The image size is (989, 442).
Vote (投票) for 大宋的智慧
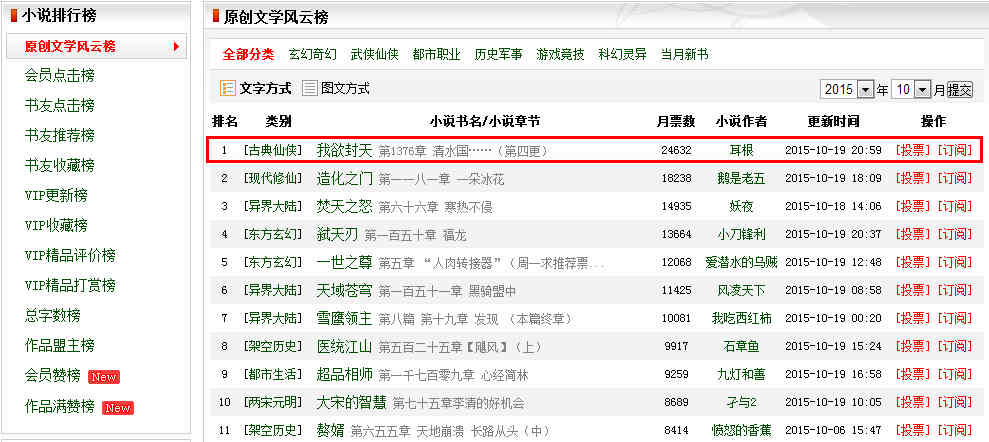(913, 403)
